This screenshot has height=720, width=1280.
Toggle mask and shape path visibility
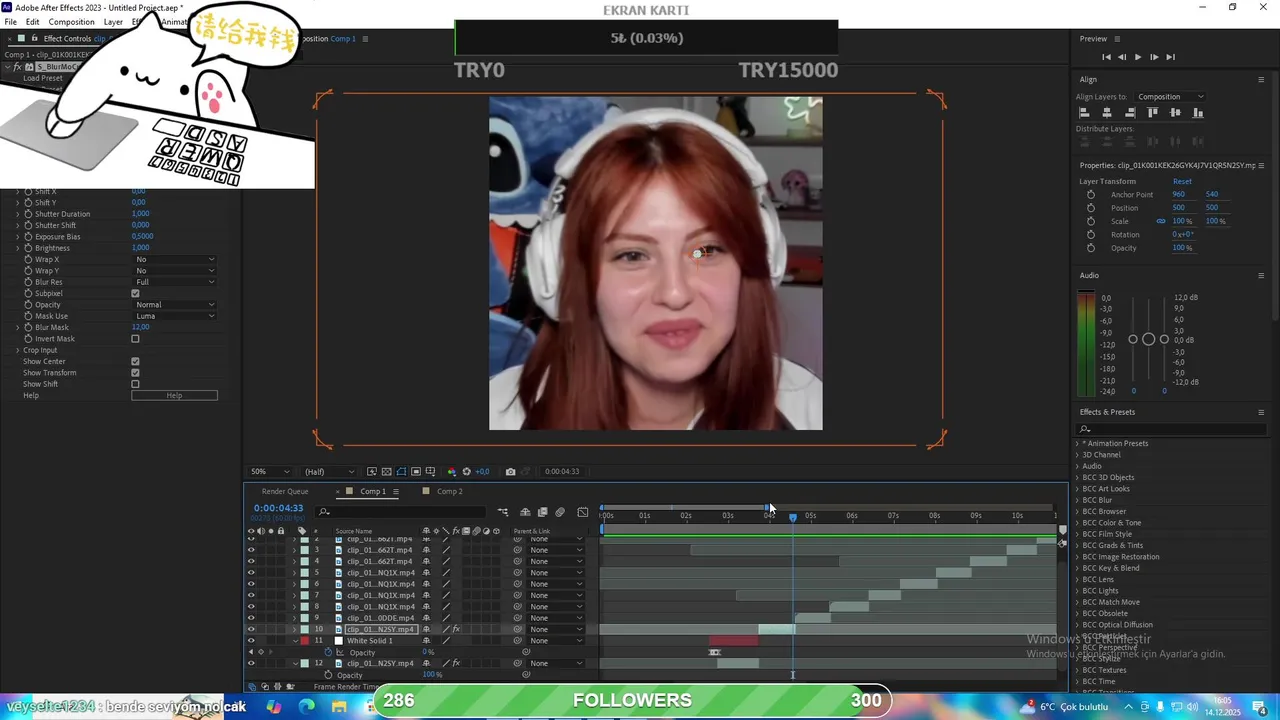pos(401,472)
